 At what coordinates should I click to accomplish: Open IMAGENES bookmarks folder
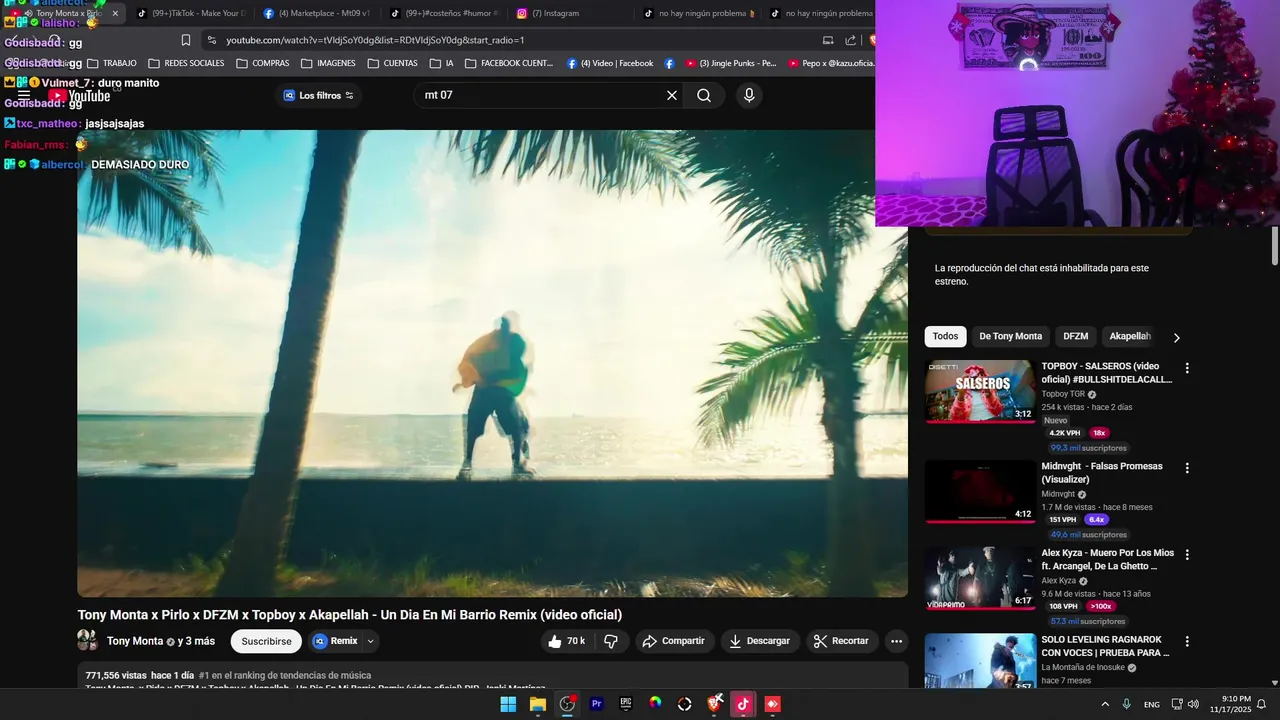[x=328, y=63]
